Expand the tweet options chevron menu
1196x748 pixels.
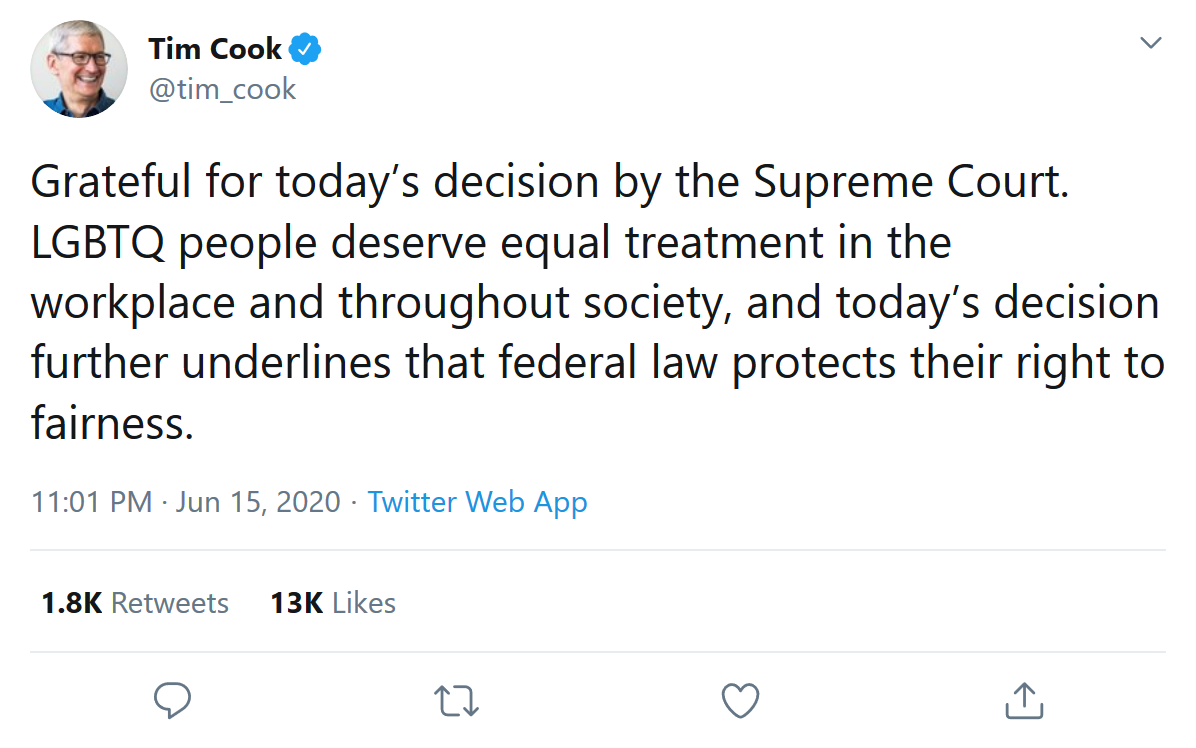pos(1151,43)
